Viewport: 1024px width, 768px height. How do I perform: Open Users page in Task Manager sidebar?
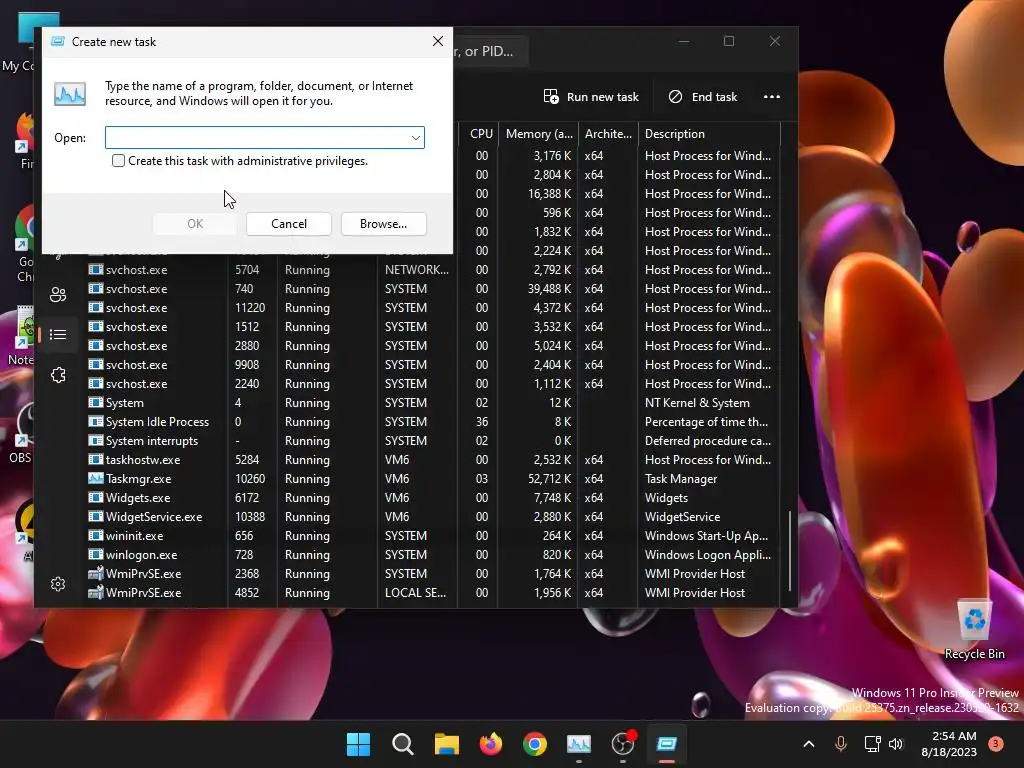click(x=58, y=295)
